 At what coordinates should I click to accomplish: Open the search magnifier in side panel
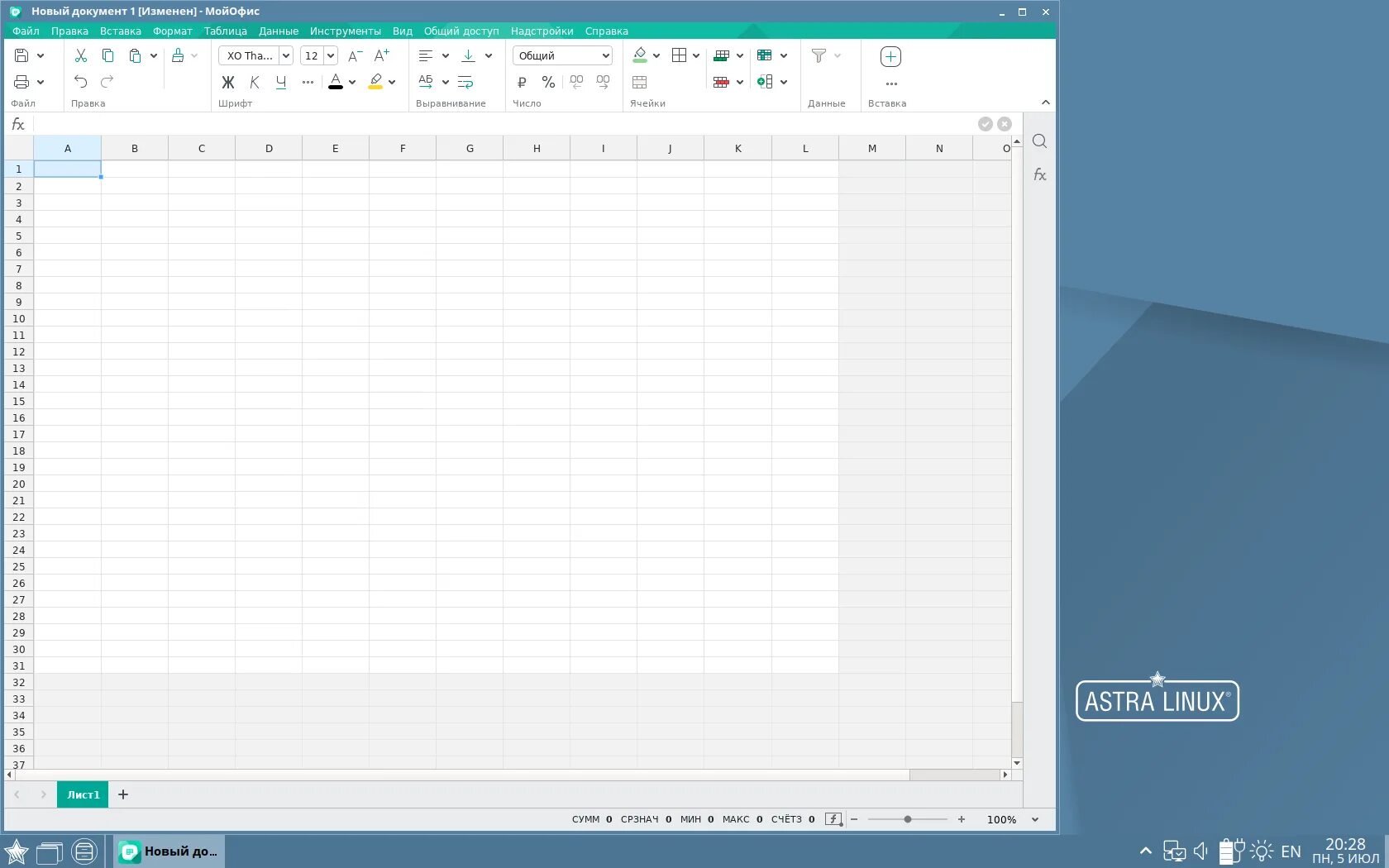coord(1039,141)
